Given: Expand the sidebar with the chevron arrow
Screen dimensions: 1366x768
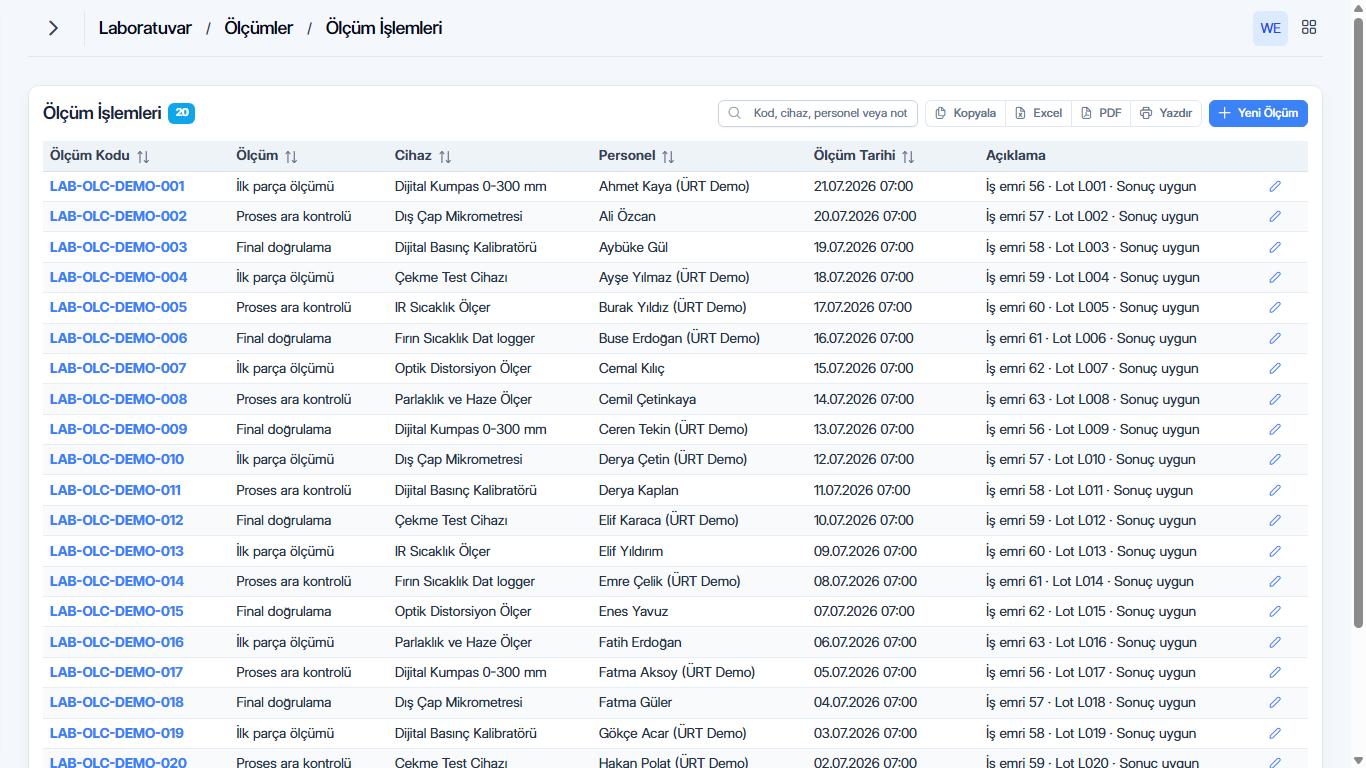Looking at the screenshot, I should [x=53, y=28].
